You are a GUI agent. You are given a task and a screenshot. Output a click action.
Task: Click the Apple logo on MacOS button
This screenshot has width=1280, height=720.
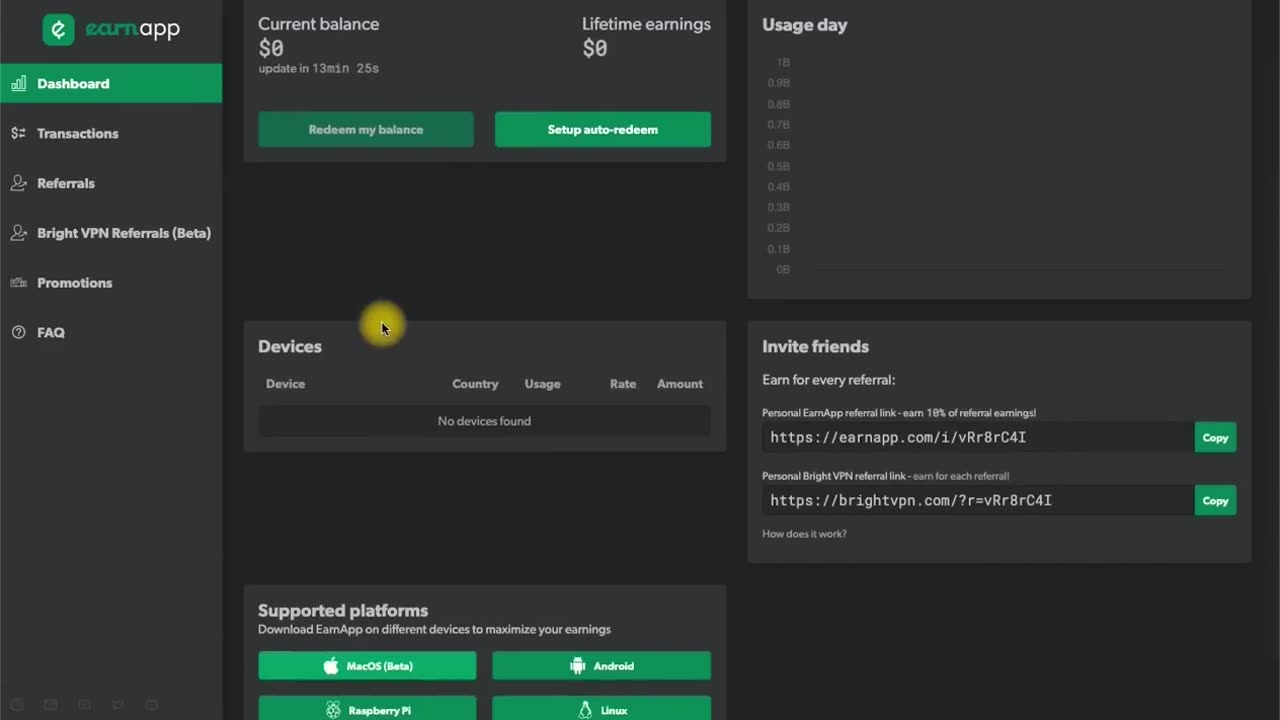(x=331, y=665)
